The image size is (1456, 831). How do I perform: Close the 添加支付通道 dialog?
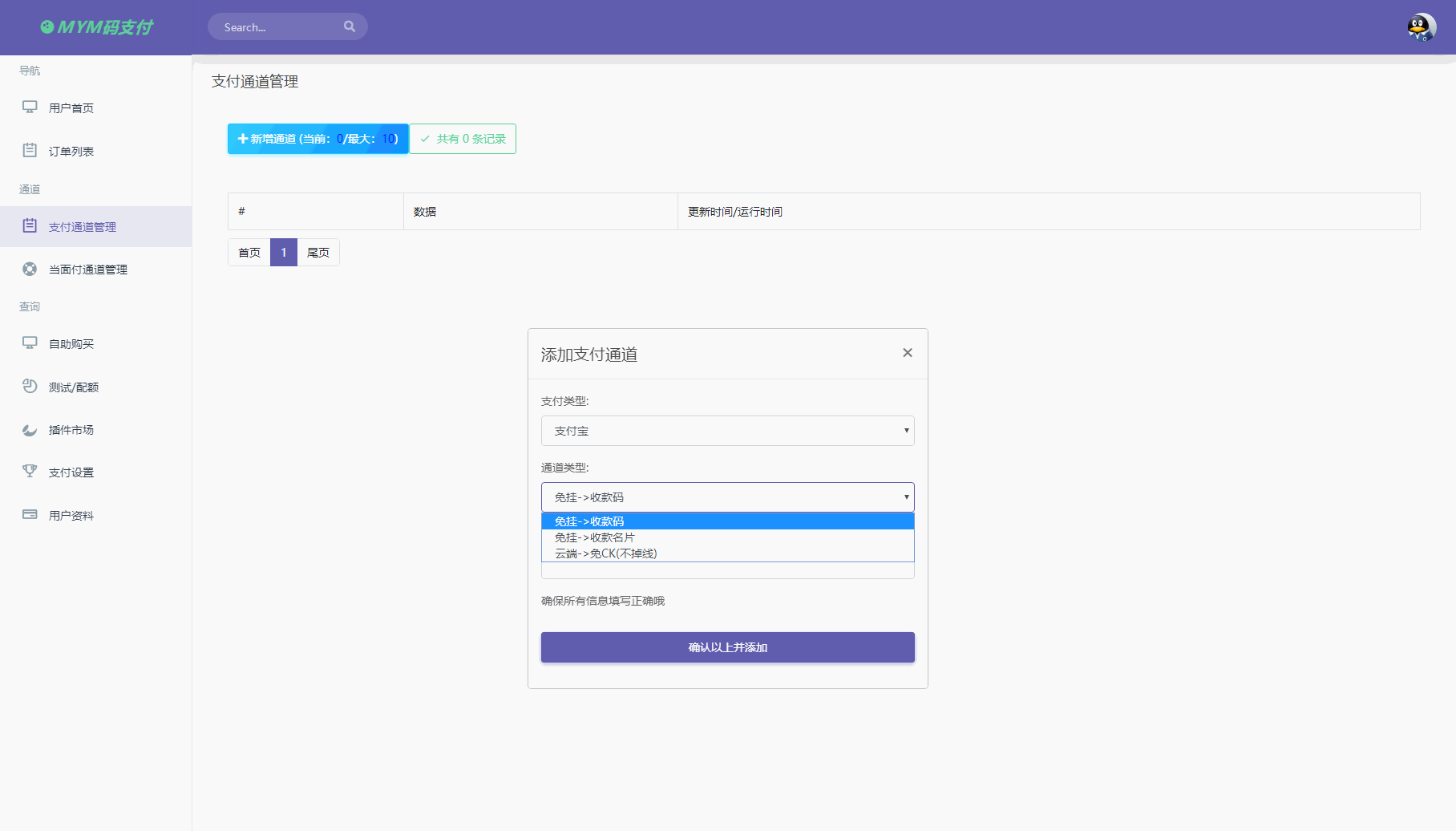(x=908, y=353)
